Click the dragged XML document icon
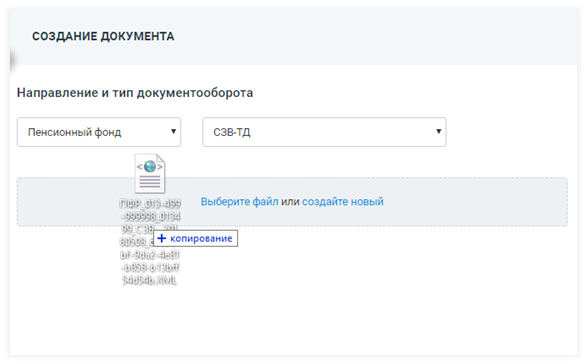The width and height of the screenshot is (587, 364). click(x=150, y=173)
